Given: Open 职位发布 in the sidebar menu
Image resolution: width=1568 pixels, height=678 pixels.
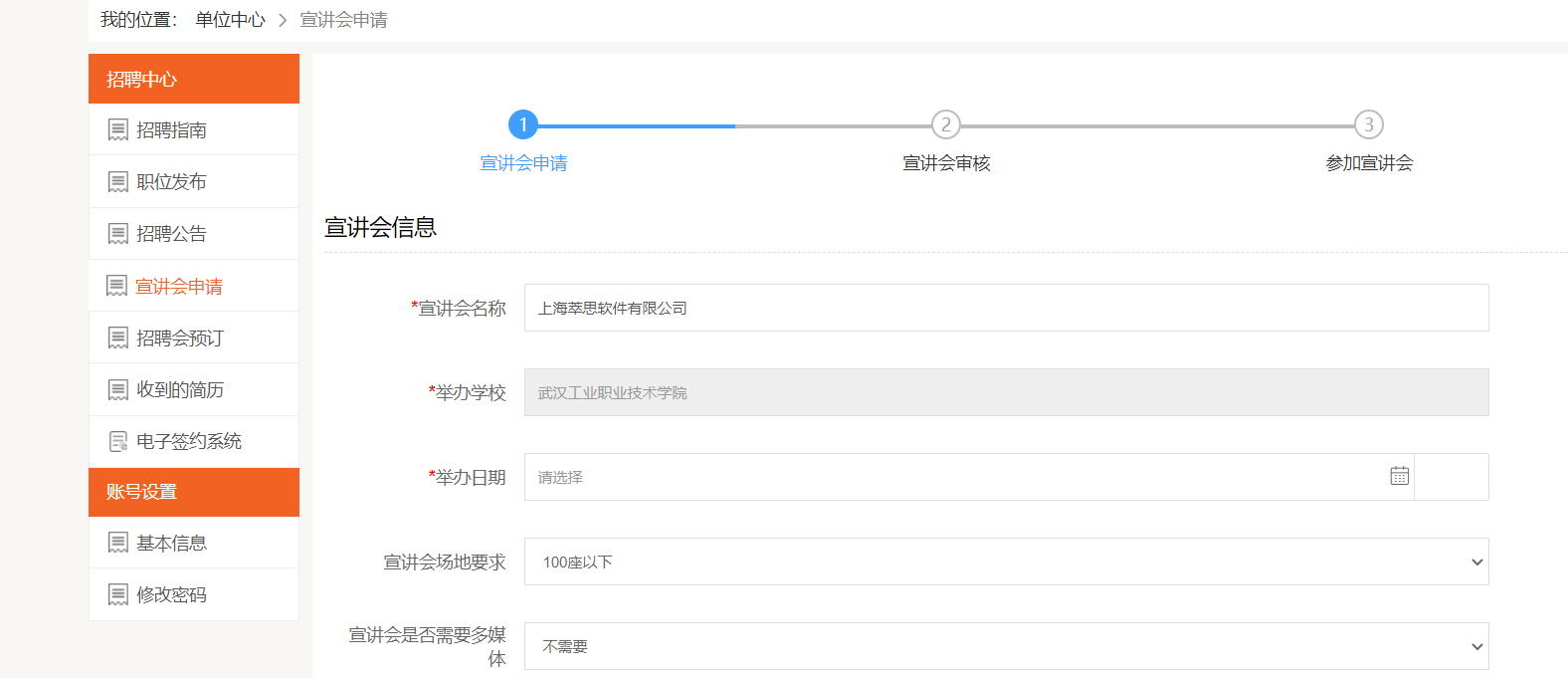Looking at the screenshot, I should [171, 182].
